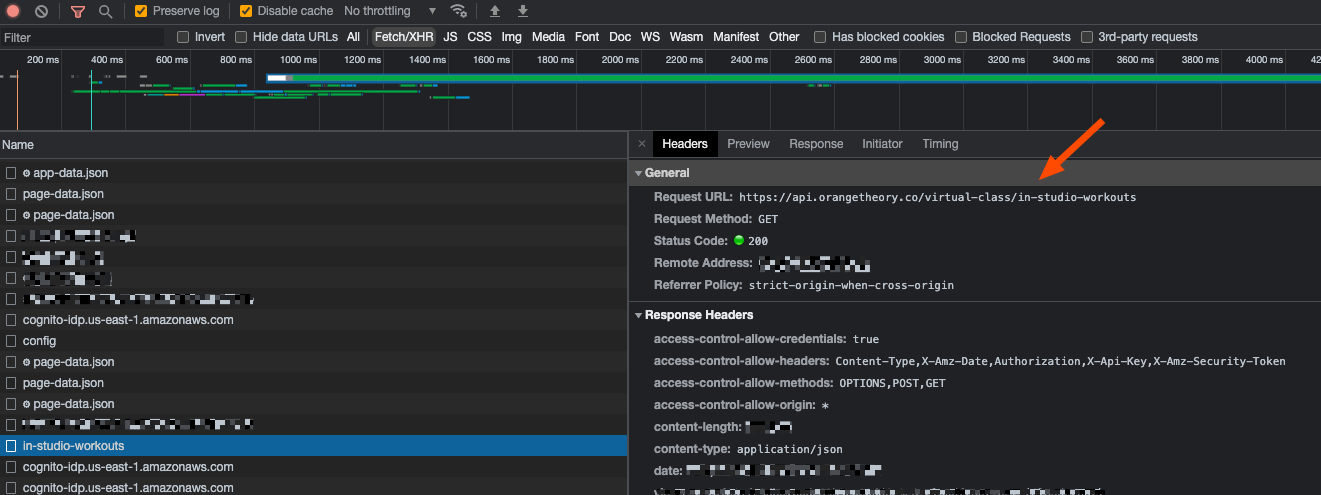Filter by Manifest requests
This screenshot has width=1321, height=495.
click(736, 37)
